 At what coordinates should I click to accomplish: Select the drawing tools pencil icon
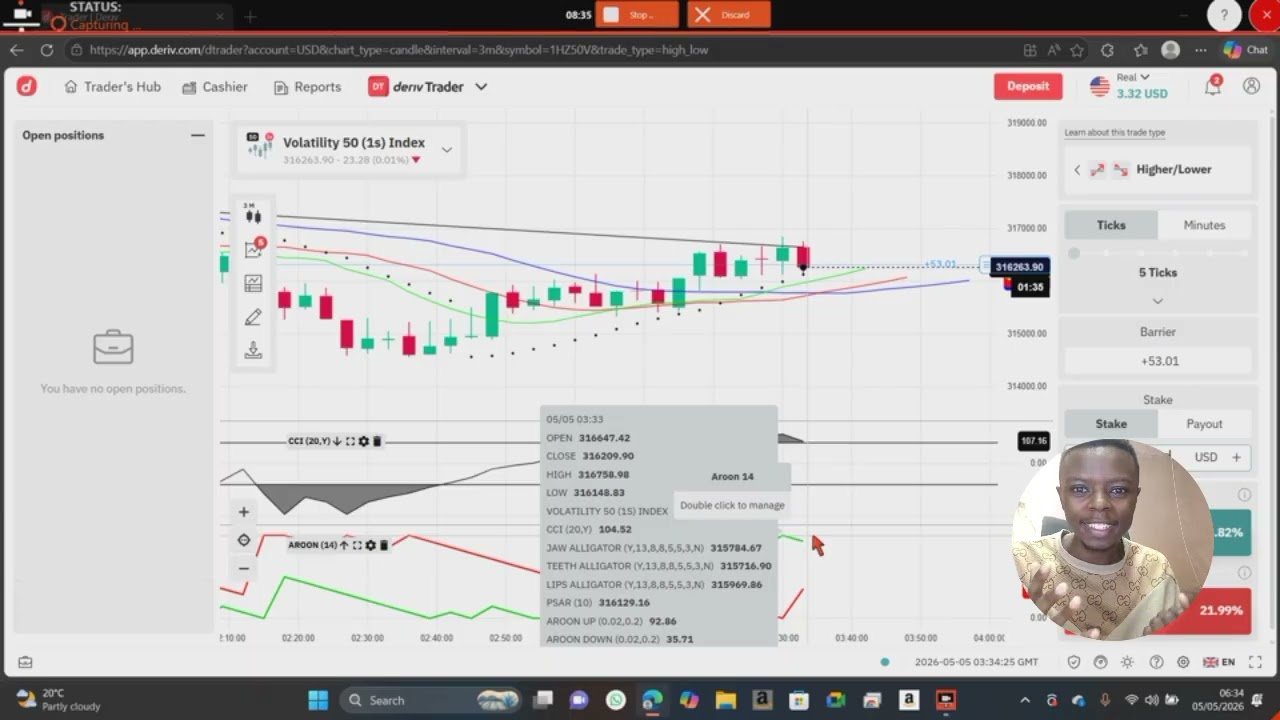pyautogui.click(x=253, y=317)
